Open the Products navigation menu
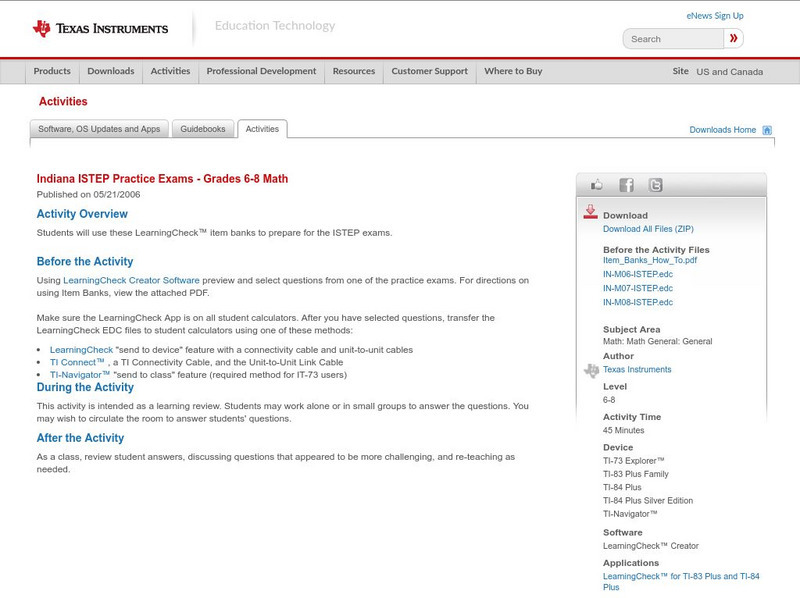Screen dimensions: 800x598 click(52, 71)
